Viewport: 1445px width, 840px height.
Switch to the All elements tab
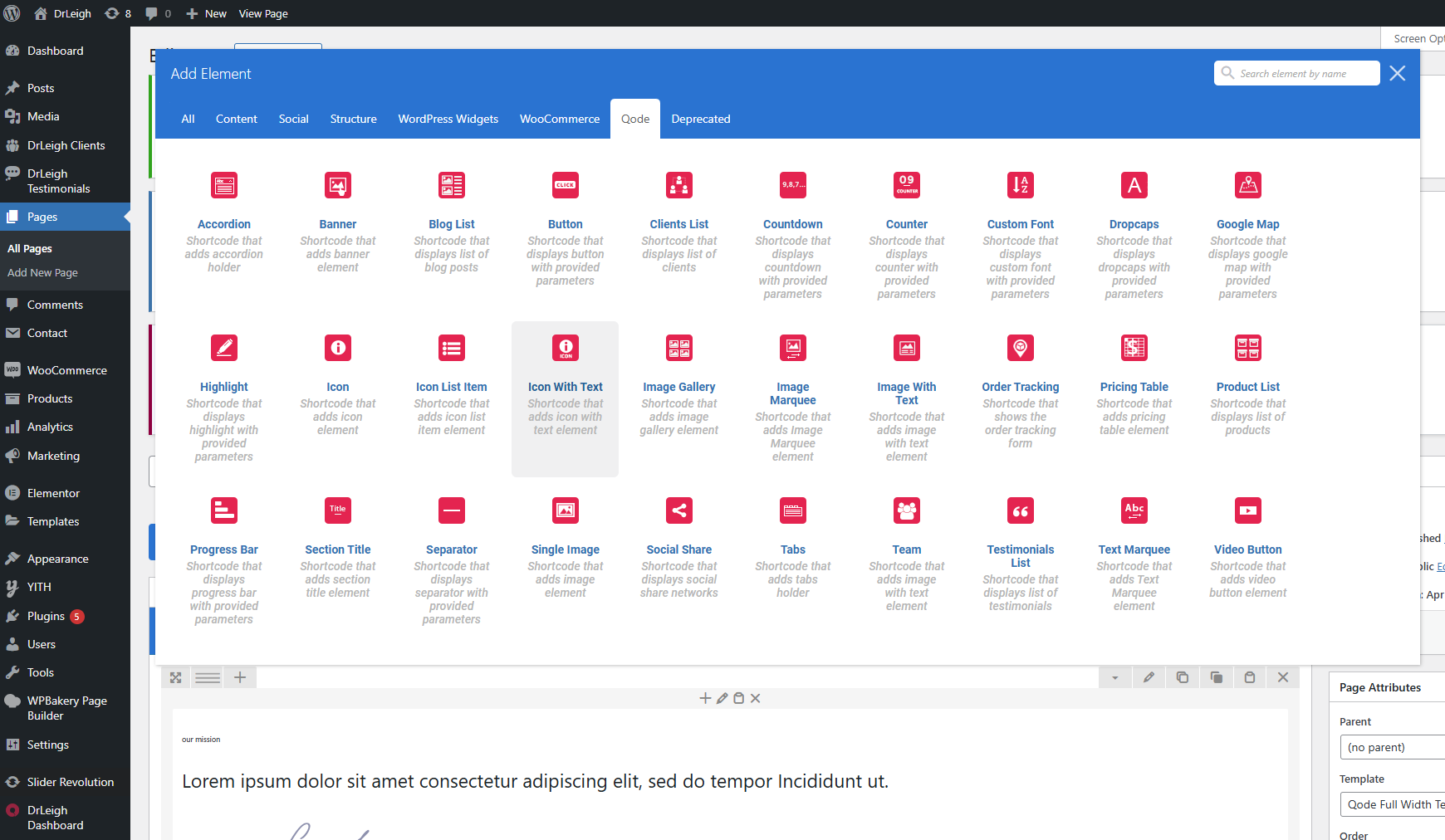tap(189, 119)
